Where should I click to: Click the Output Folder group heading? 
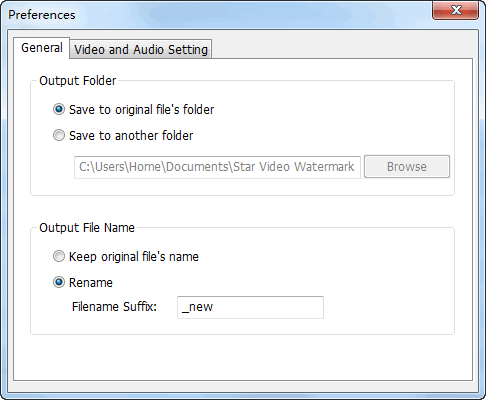(x=78, y=81)
